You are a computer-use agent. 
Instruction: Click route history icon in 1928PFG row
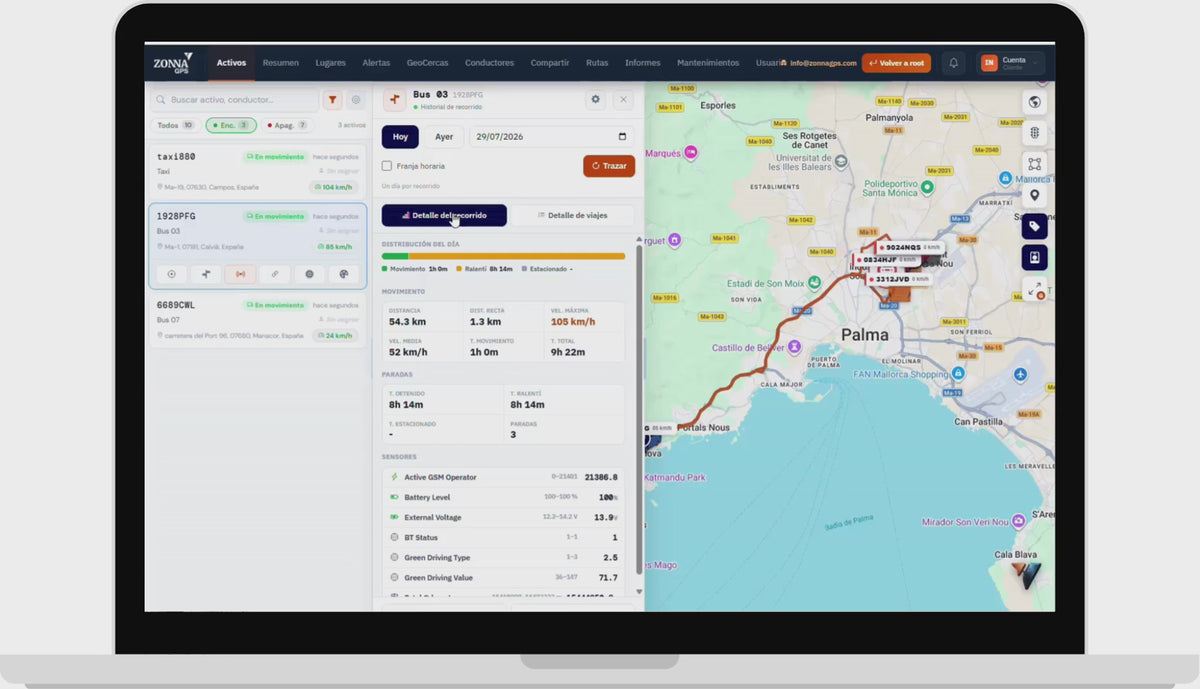click(x=205, y=274)
